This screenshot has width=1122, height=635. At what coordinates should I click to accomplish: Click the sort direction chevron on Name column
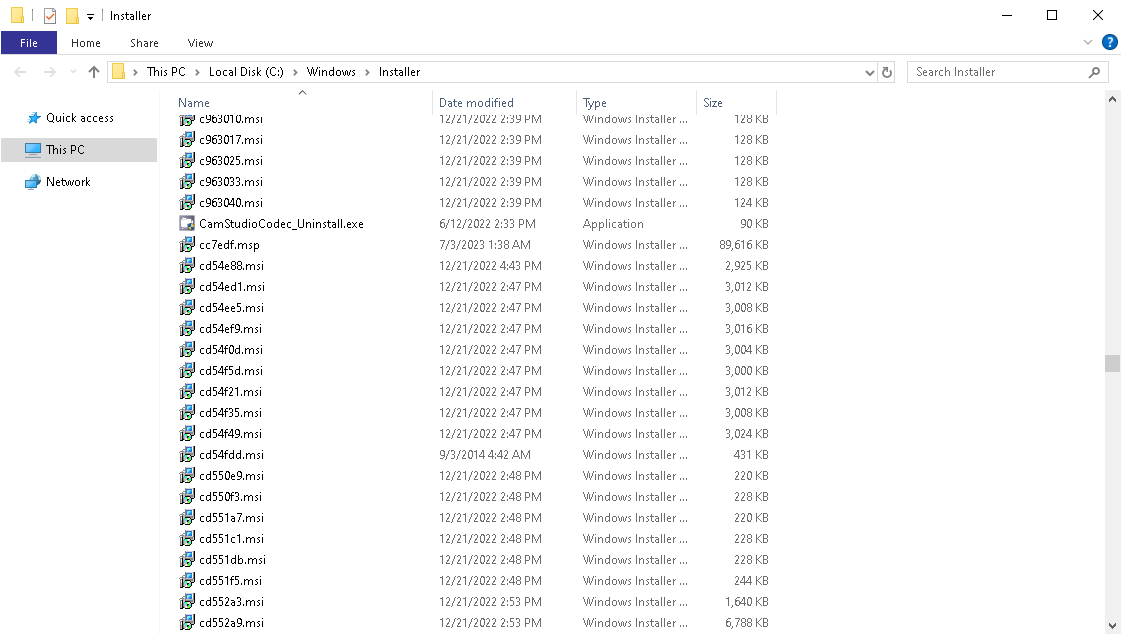click(x=302, y=91)
